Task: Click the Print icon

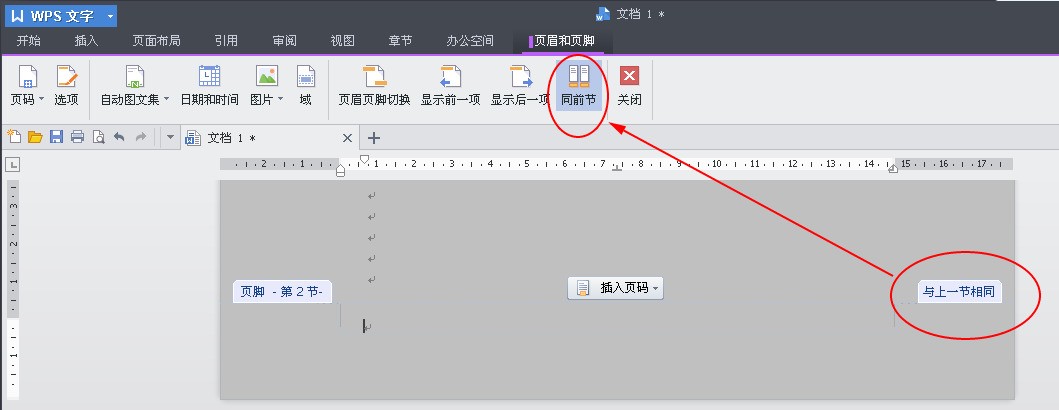Action: 77,137
